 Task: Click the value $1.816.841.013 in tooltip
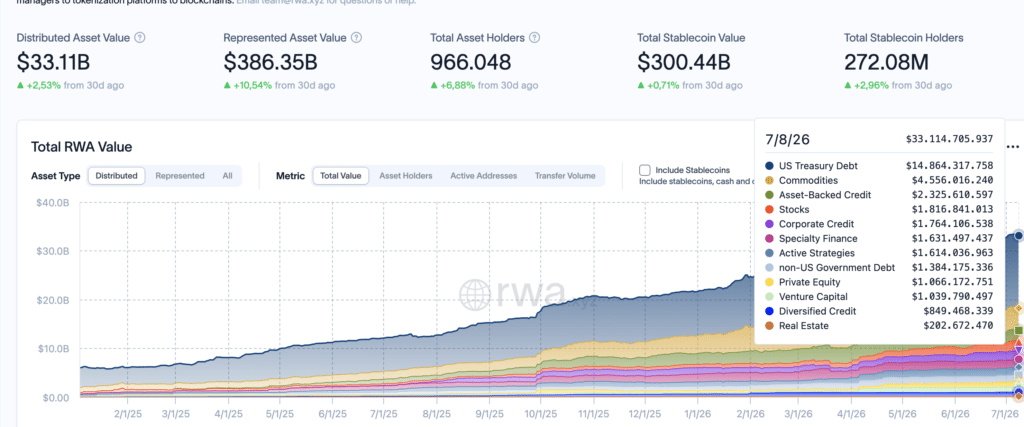click(953, 210)
